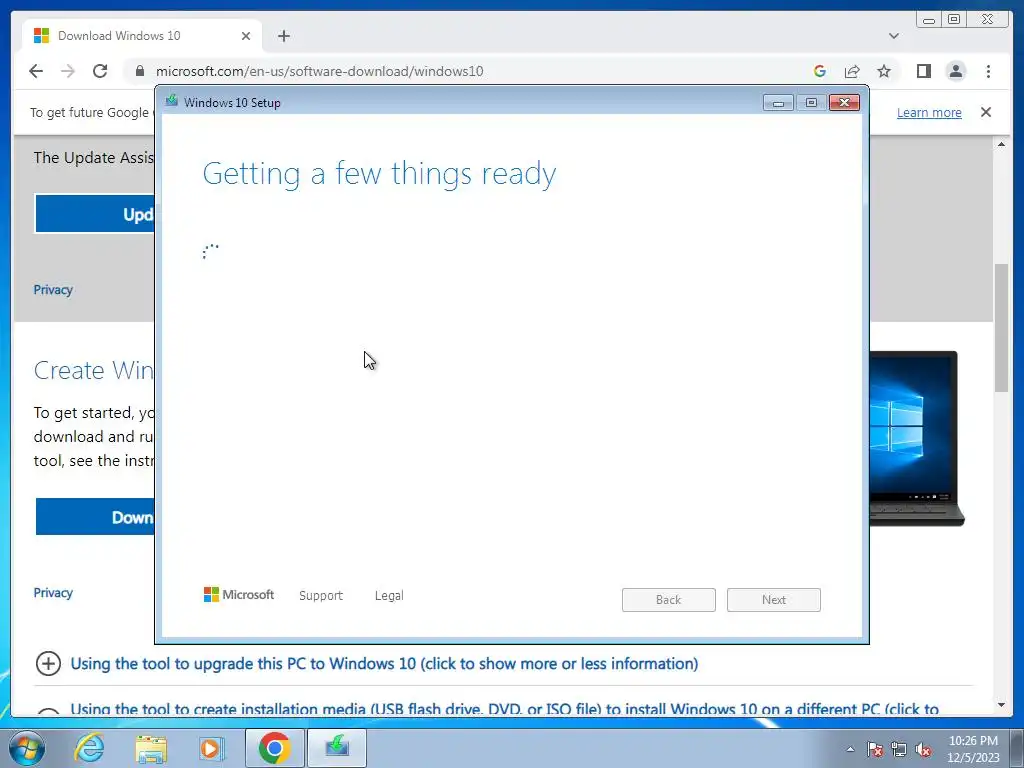Close the Windows 10 Setup window
Screen dimensions: 1024x768
[x=844, y=103]
